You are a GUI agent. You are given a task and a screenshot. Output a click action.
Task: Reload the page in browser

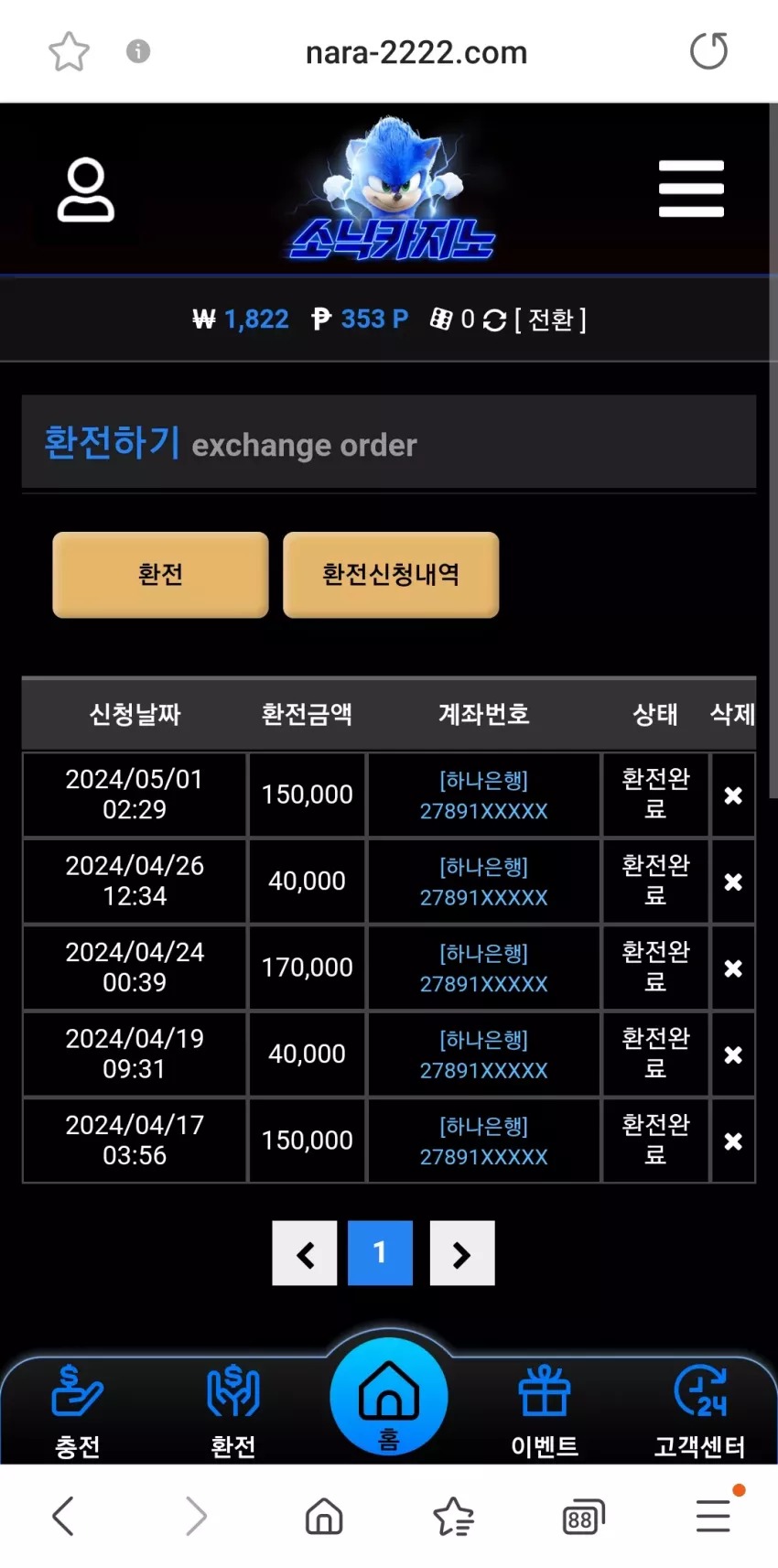click(708, 51)
